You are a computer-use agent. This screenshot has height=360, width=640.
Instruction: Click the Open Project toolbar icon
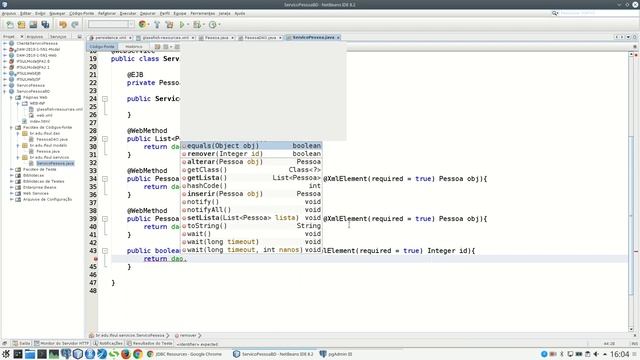33,25
